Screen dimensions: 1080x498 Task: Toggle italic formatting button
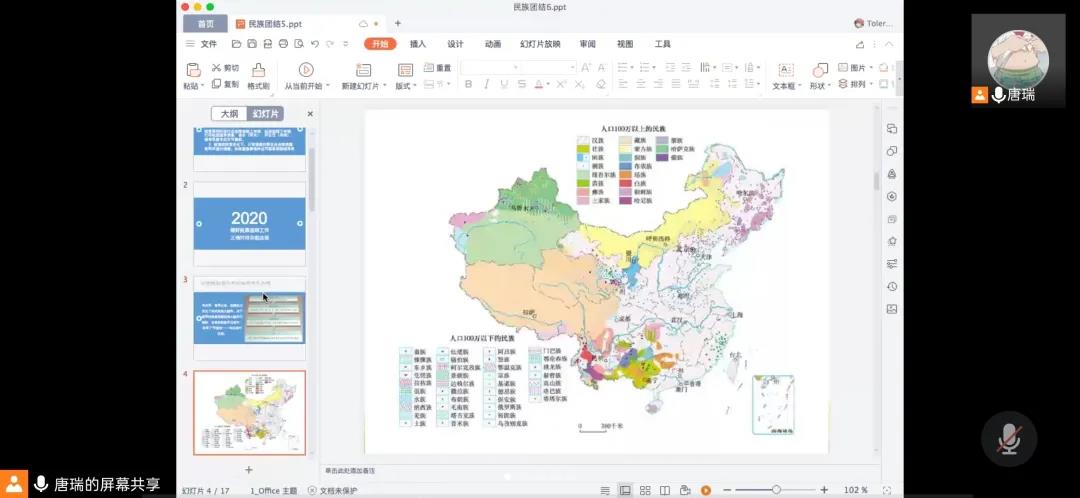click(x=487, y=85)
